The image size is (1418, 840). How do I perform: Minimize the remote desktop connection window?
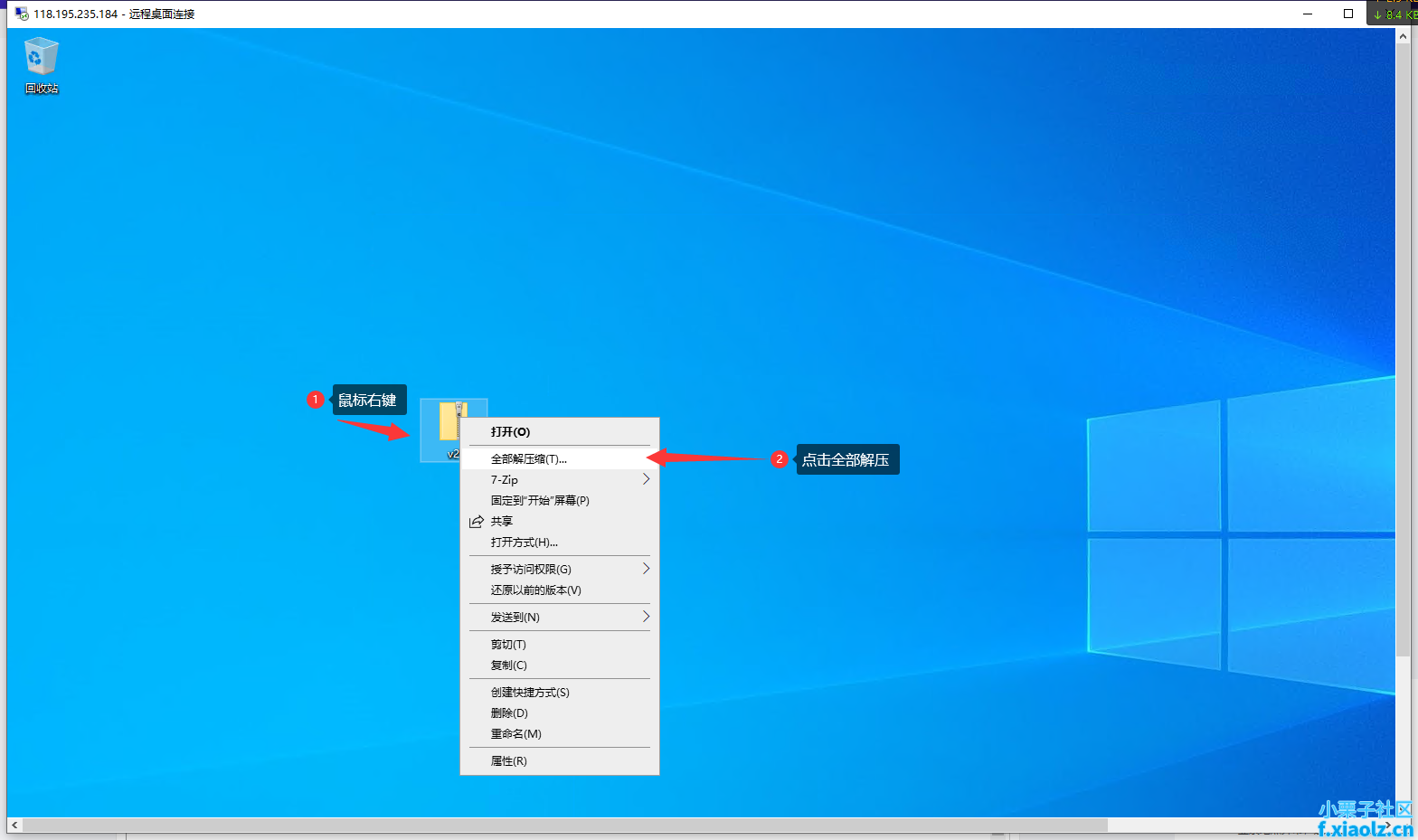click(1308, 14)
